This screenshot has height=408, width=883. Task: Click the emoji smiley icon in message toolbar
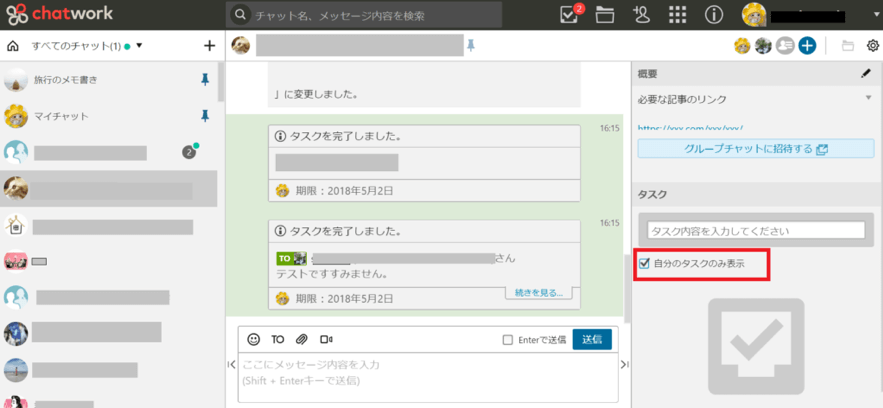(254, 340)
